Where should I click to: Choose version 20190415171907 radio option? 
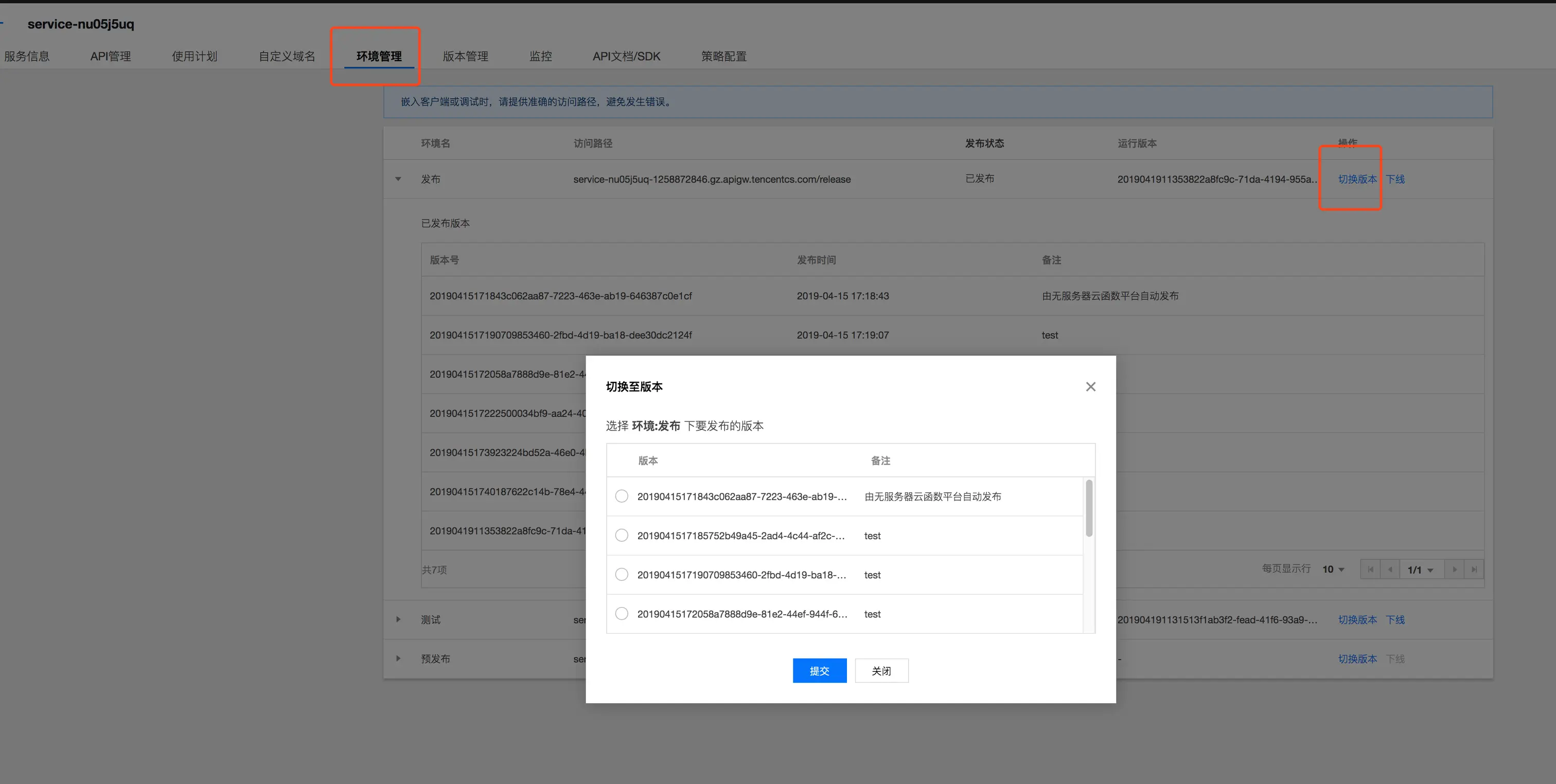622,575
